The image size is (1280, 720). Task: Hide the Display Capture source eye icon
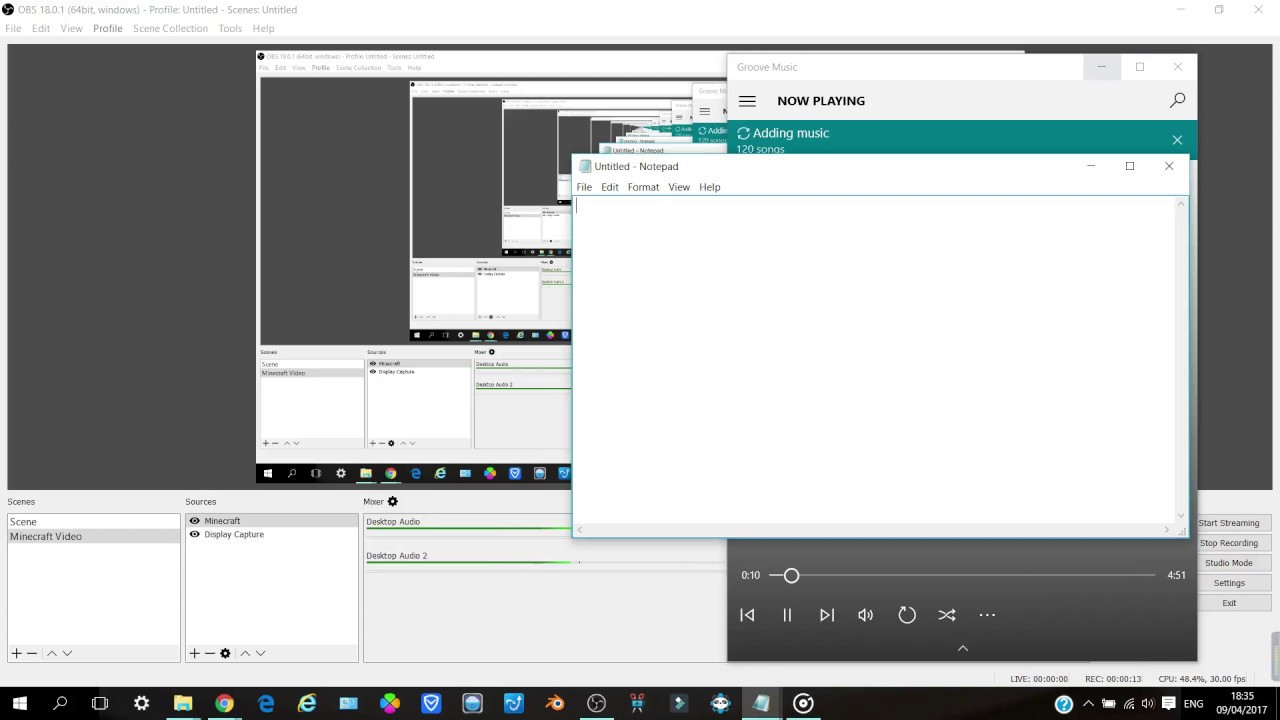pos(194,535)
